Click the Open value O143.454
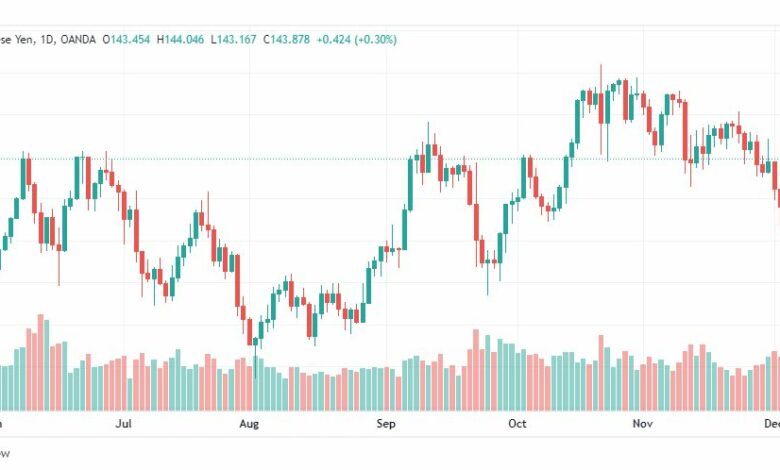 126,39
